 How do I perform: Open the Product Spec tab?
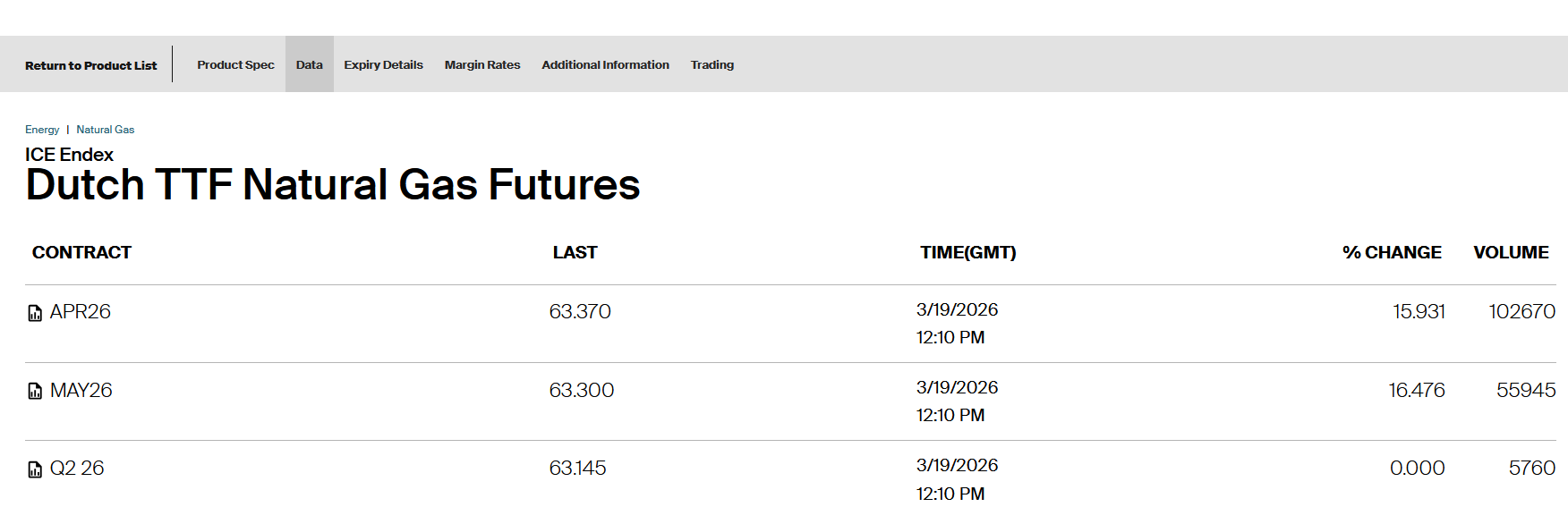coord(235,64)
